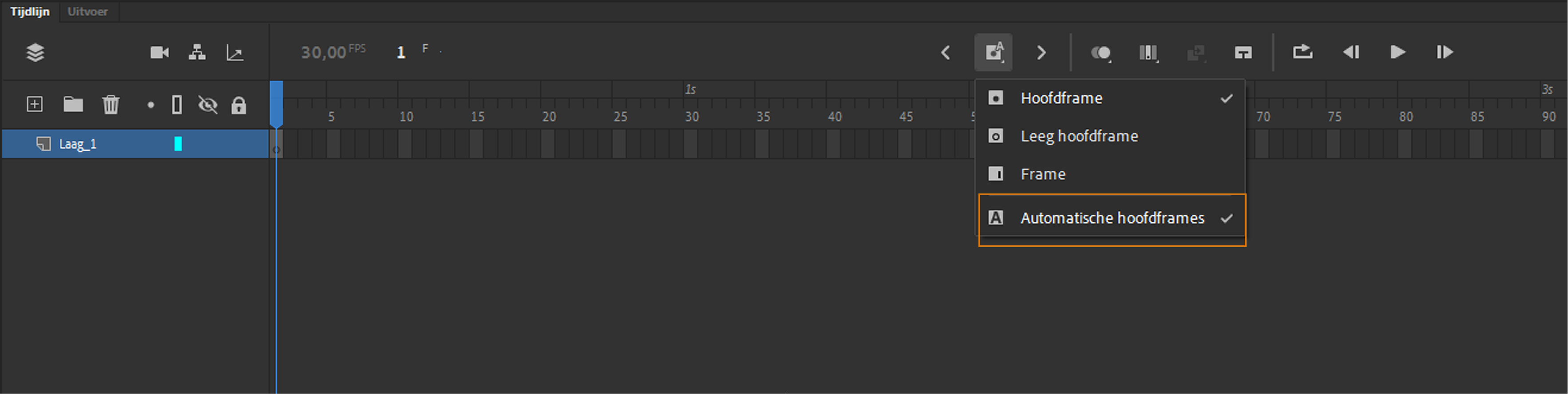Click the edit multiple frames icon
This screenshot has width=1568, height=394.
[x=1148, y=53]
